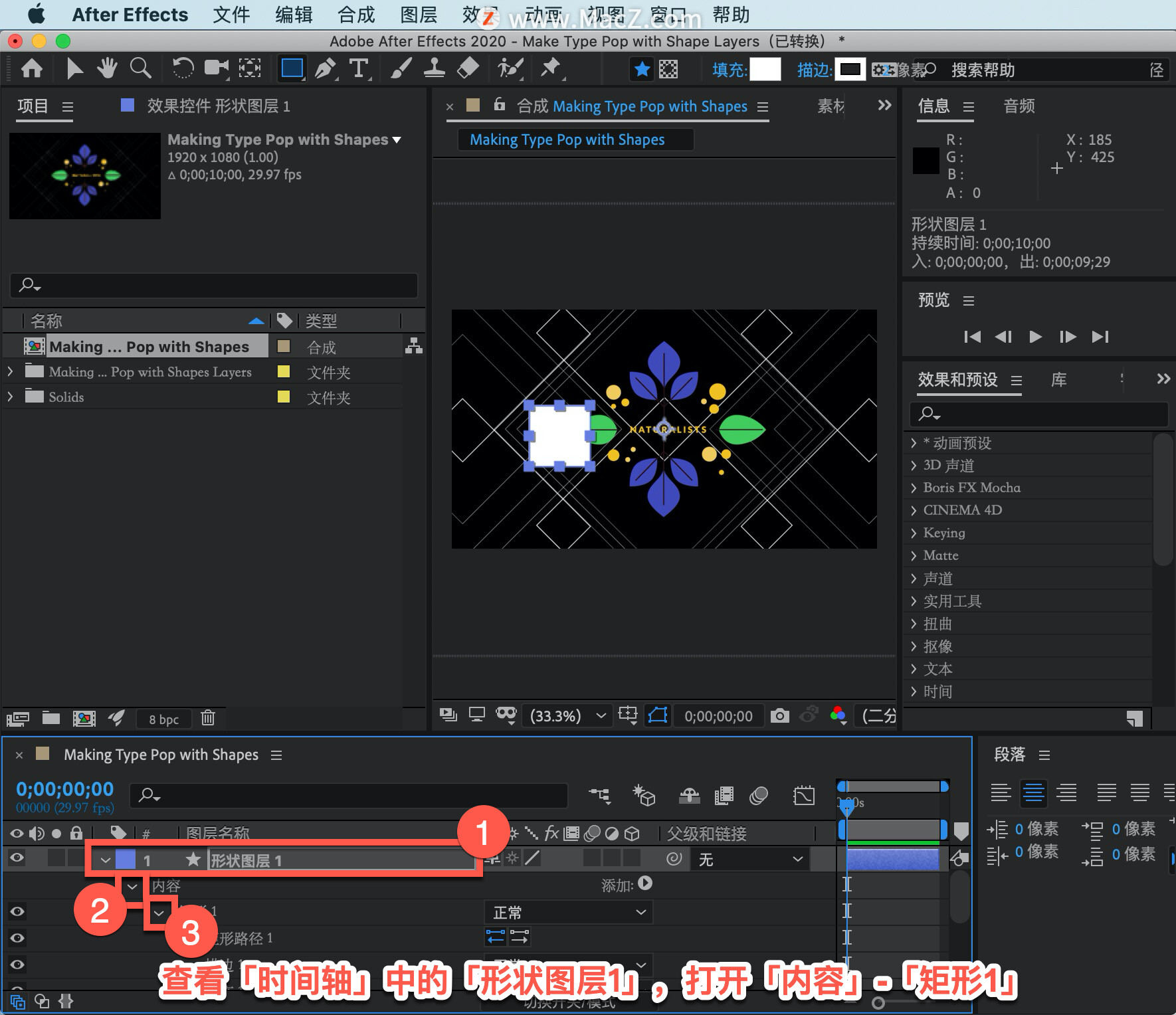Select the Pen tool
This screenshot has width=1176, height=1015.
(x=326, y=68)
